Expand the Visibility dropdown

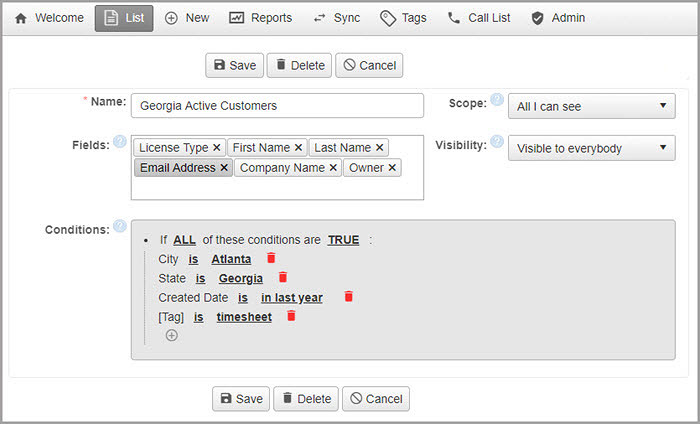click(591, 148)
